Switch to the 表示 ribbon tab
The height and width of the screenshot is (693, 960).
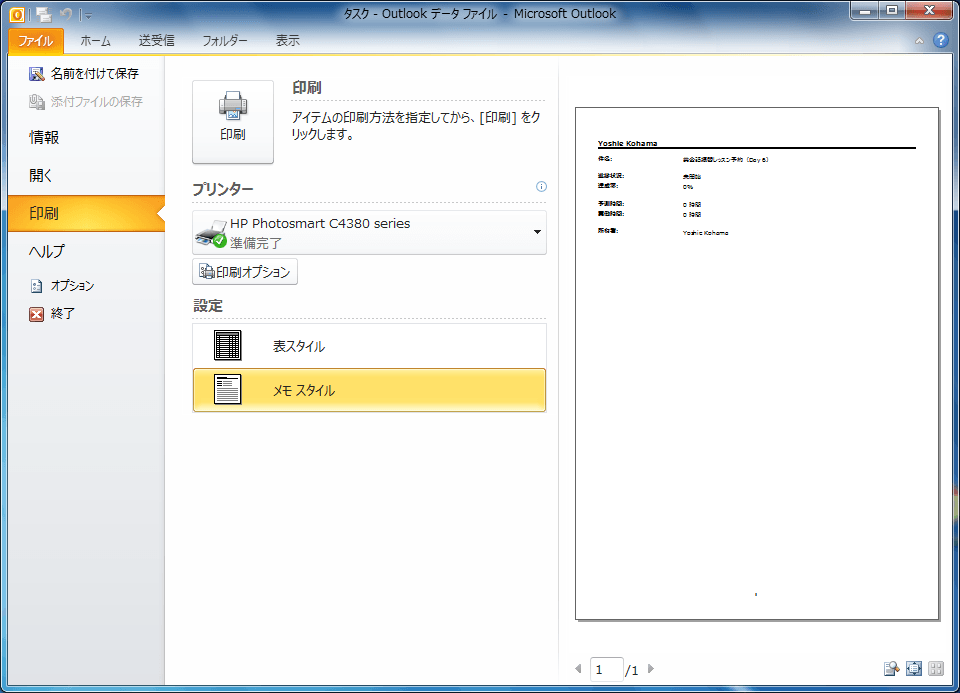tap(288, 41)
